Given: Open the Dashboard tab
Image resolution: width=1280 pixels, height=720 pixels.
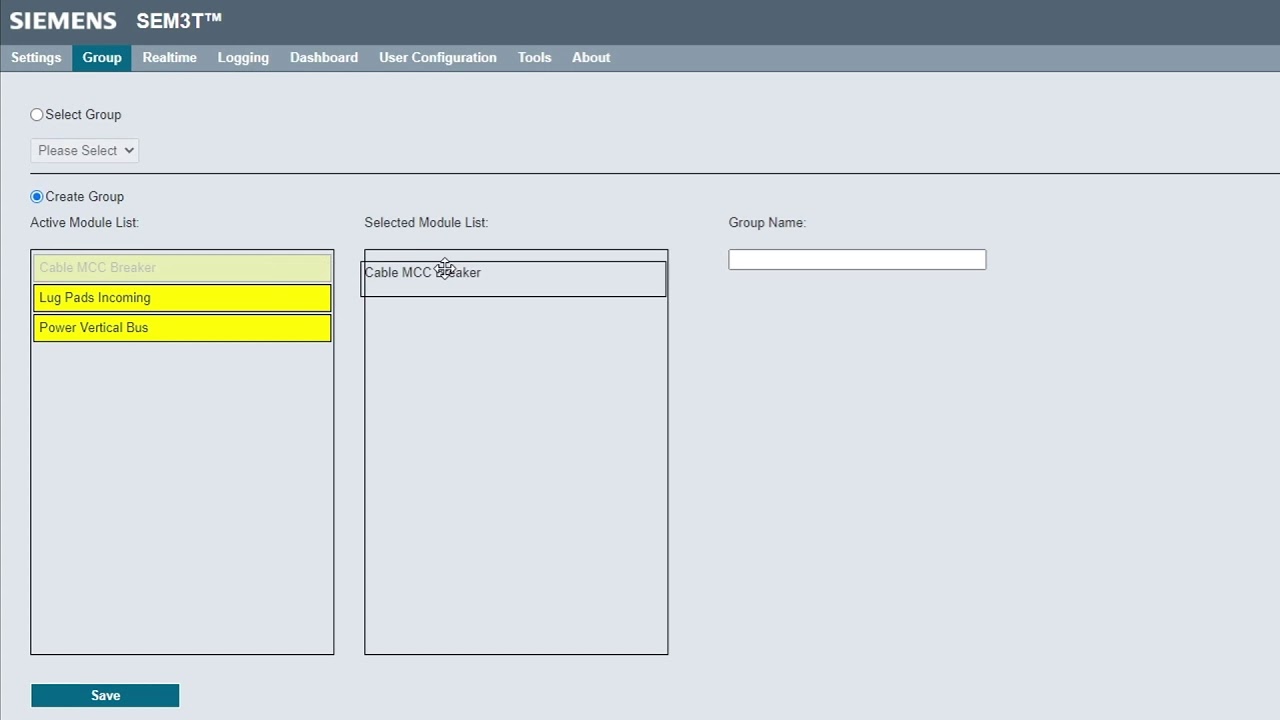Looking at the screenshot, I should click(x=324, y=58).
